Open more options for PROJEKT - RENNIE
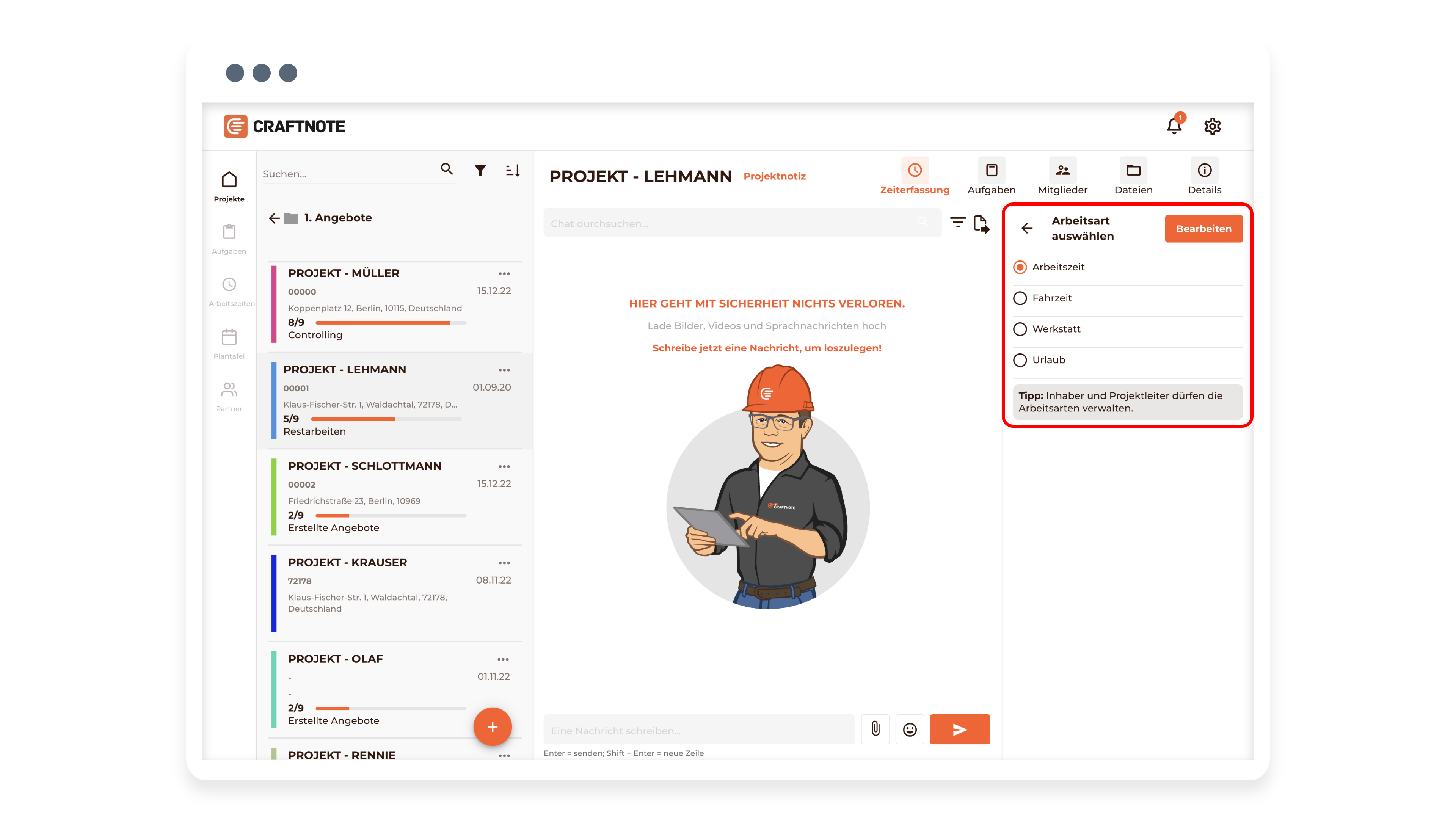The image size is (1456, 819). [x=504, y=756]
